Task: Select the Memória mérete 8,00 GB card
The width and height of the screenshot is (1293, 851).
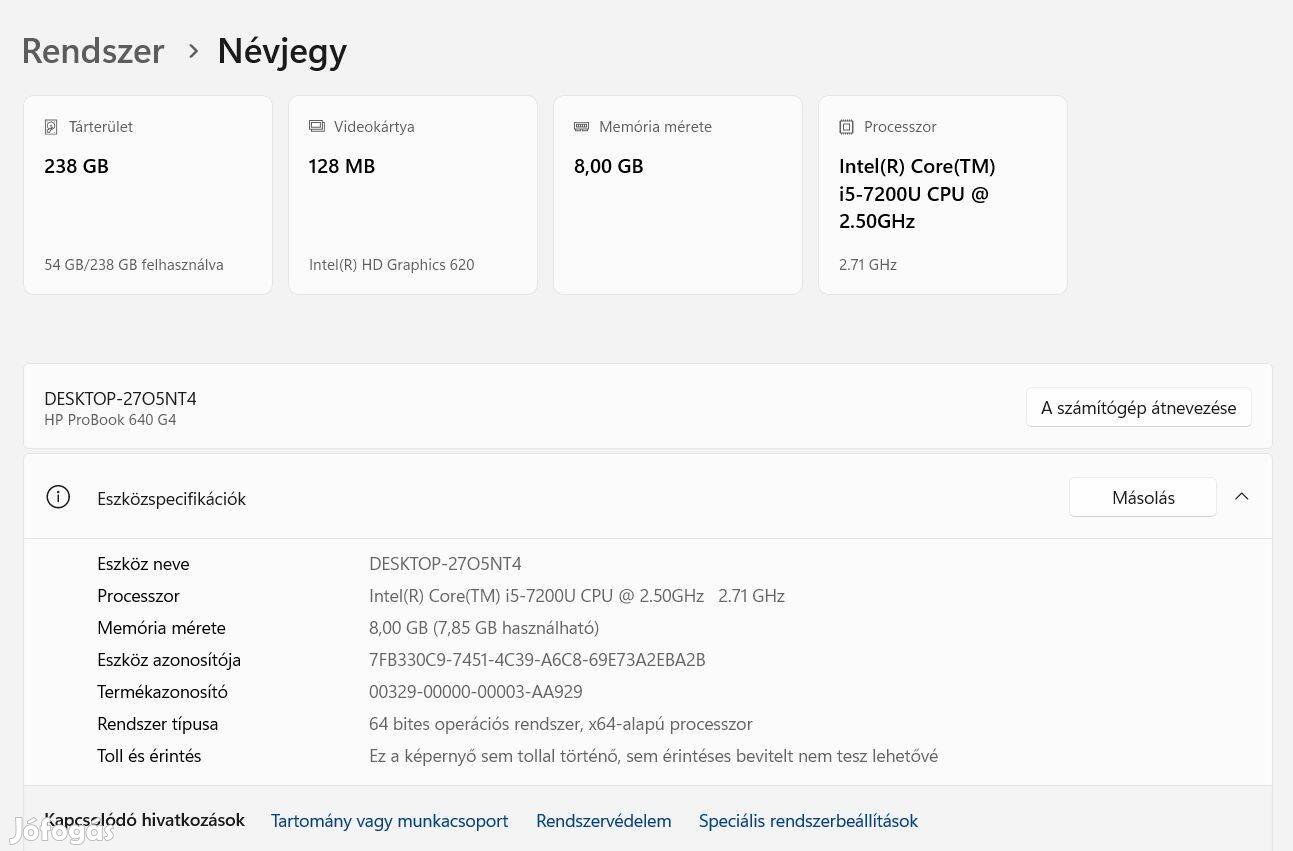Action: pos(678,195)
